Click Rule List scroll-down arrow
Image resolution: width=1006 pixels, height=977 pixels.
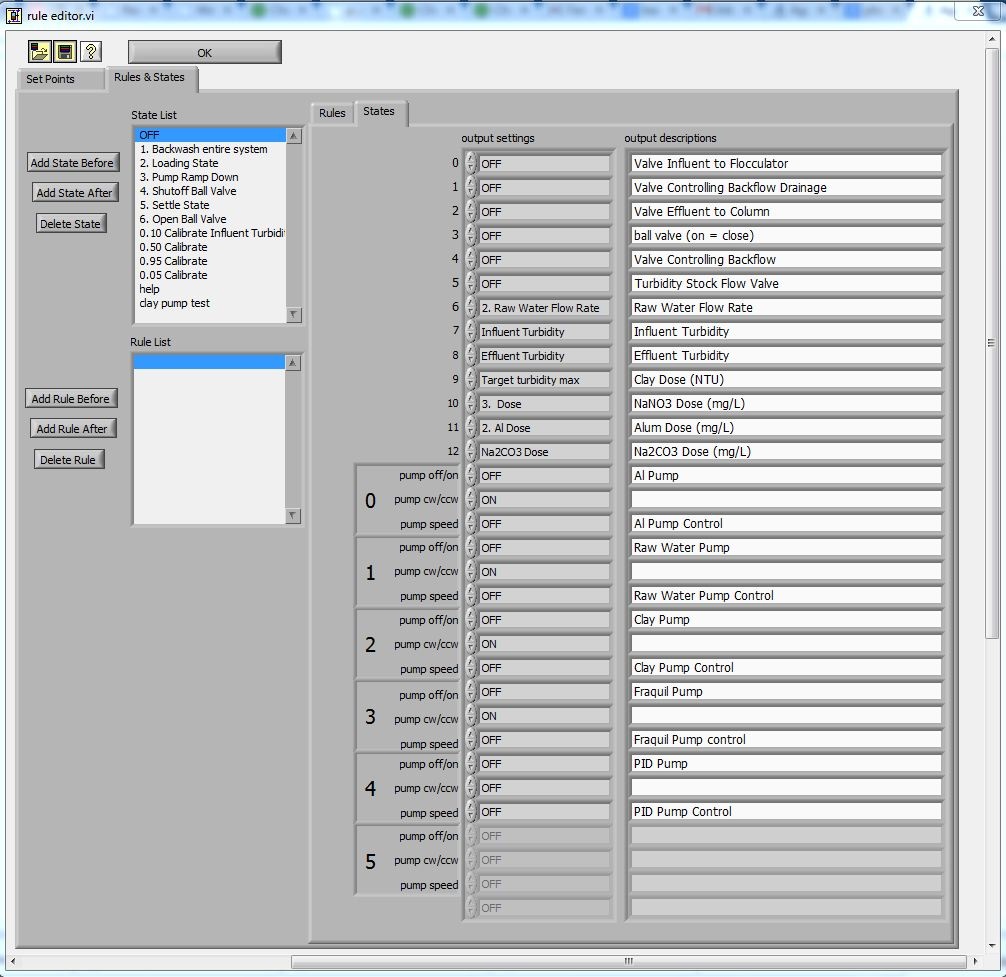tap(293, 516)
